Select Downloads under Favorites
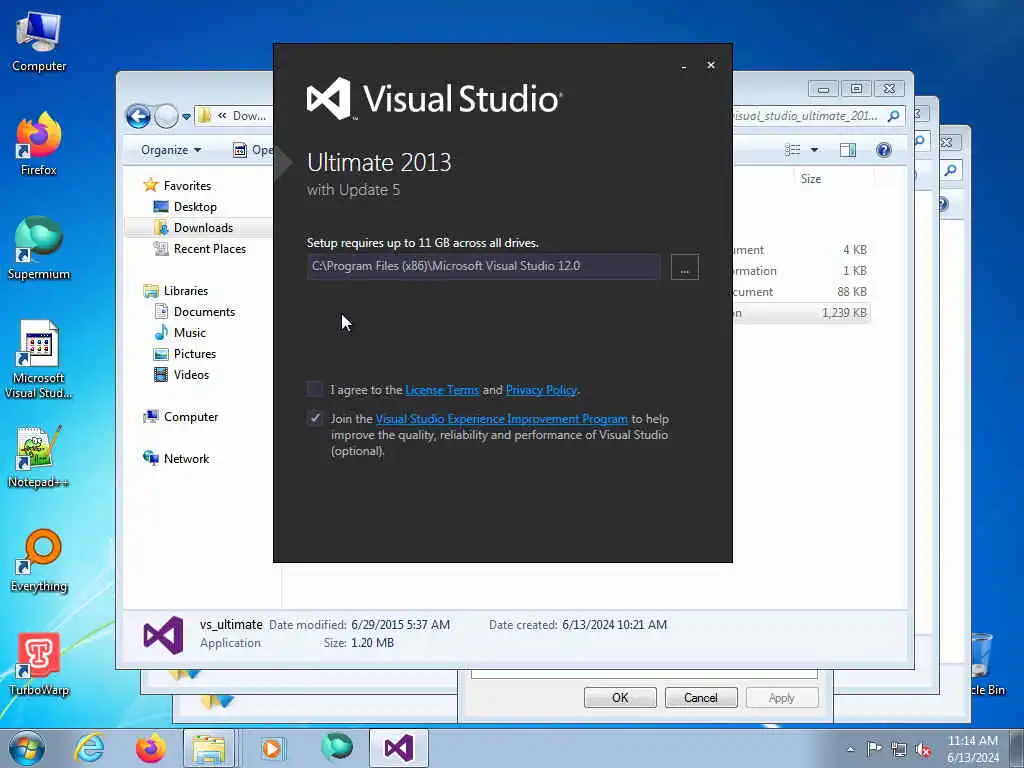The height and width of the screenshot is (768, 1024). coord(202,227)
